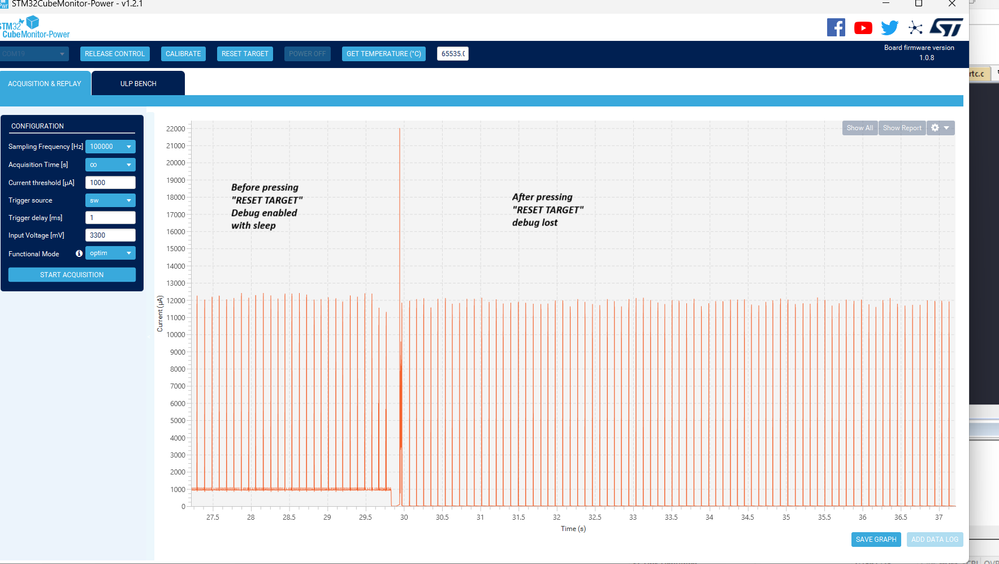This screenshot has width=999, height=564.
Task: Click the Power Off button
Action: click(307, 54)
